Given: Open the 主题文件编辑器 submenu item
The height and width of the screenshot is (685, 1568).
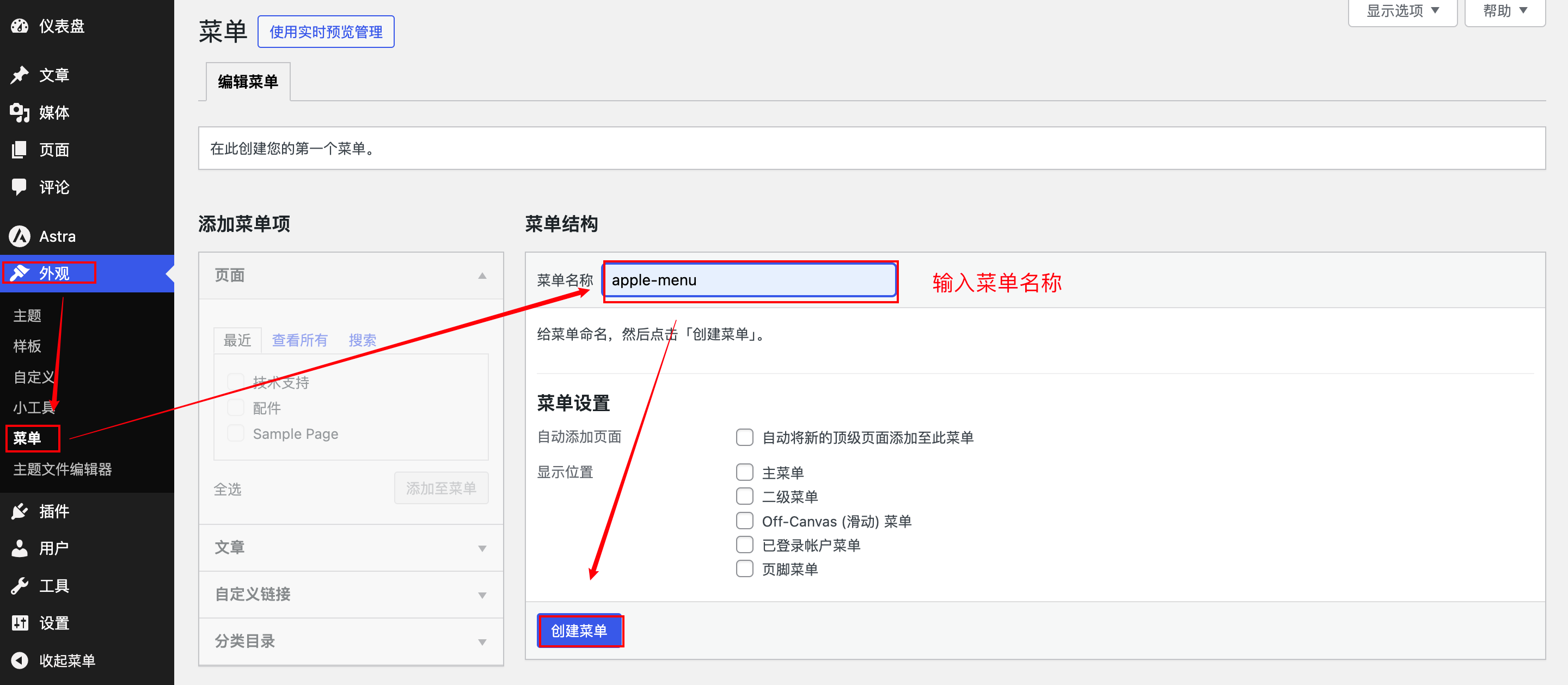Looking at the screenshot, I should click(x=63, y=469).
